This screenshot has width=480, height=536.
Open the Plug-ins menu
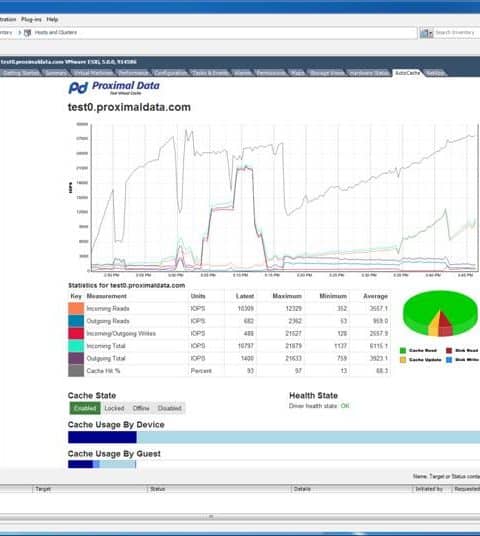click(31, 19)
